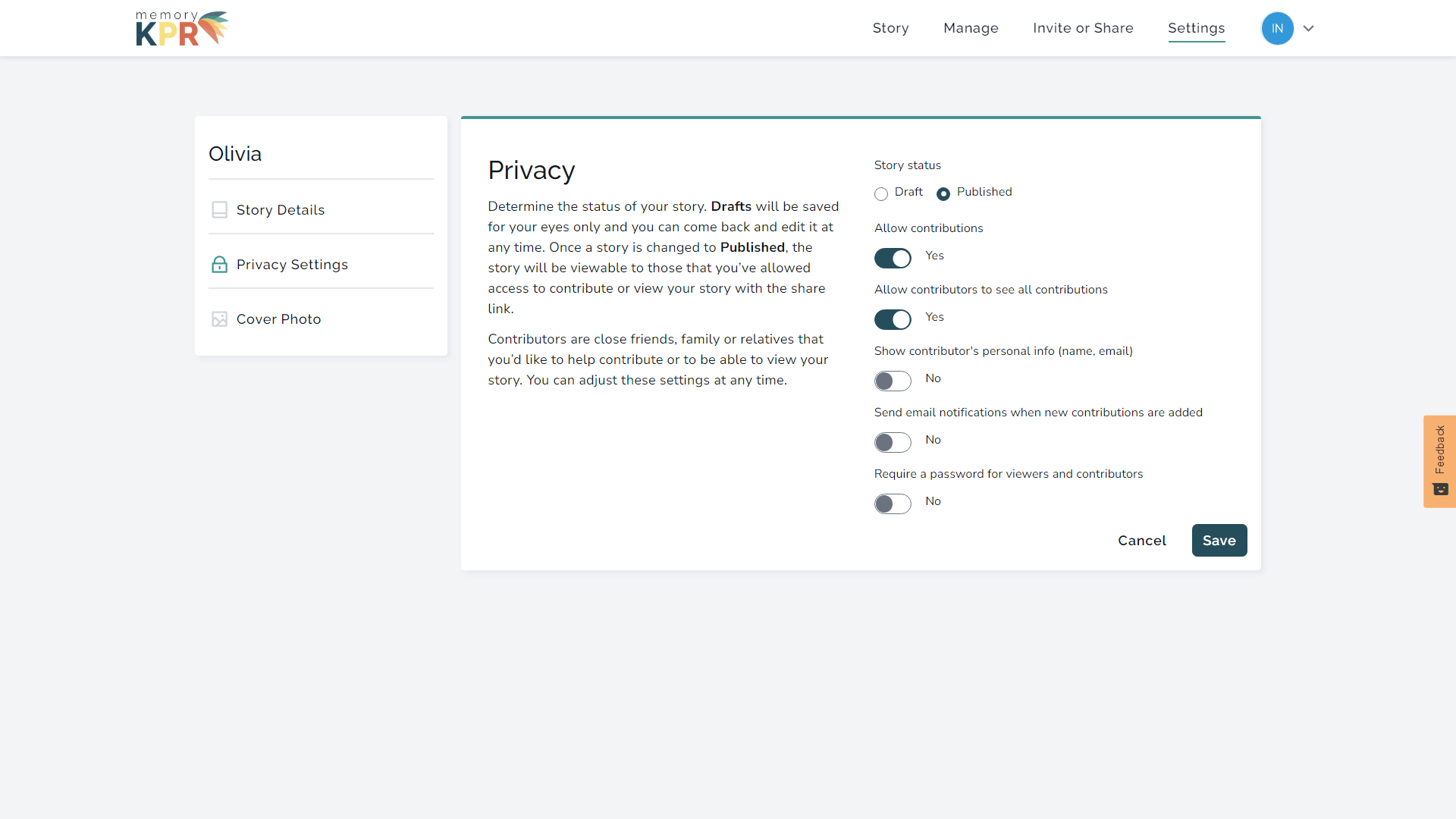This screenshot has height=819, width=1456.
Task: Open Invite or Share nav item
Action: click(1083, 28)
